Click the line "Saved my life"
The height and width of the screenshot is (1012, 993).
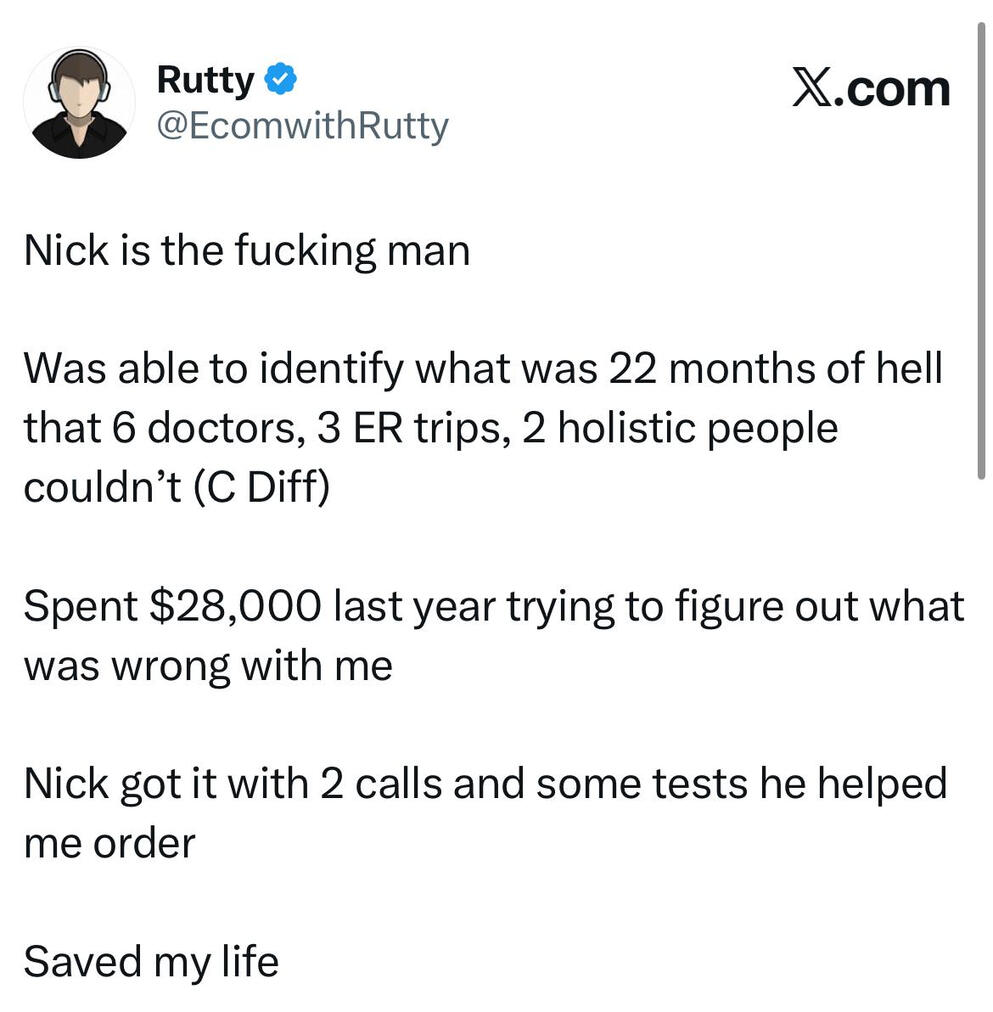150,962
